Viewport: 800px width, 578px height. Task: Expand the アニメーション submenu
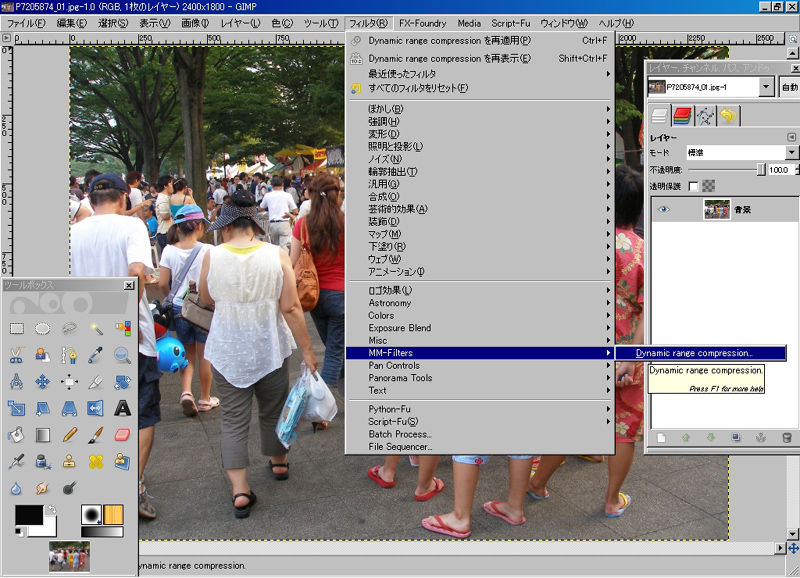(x=480, y=271)
